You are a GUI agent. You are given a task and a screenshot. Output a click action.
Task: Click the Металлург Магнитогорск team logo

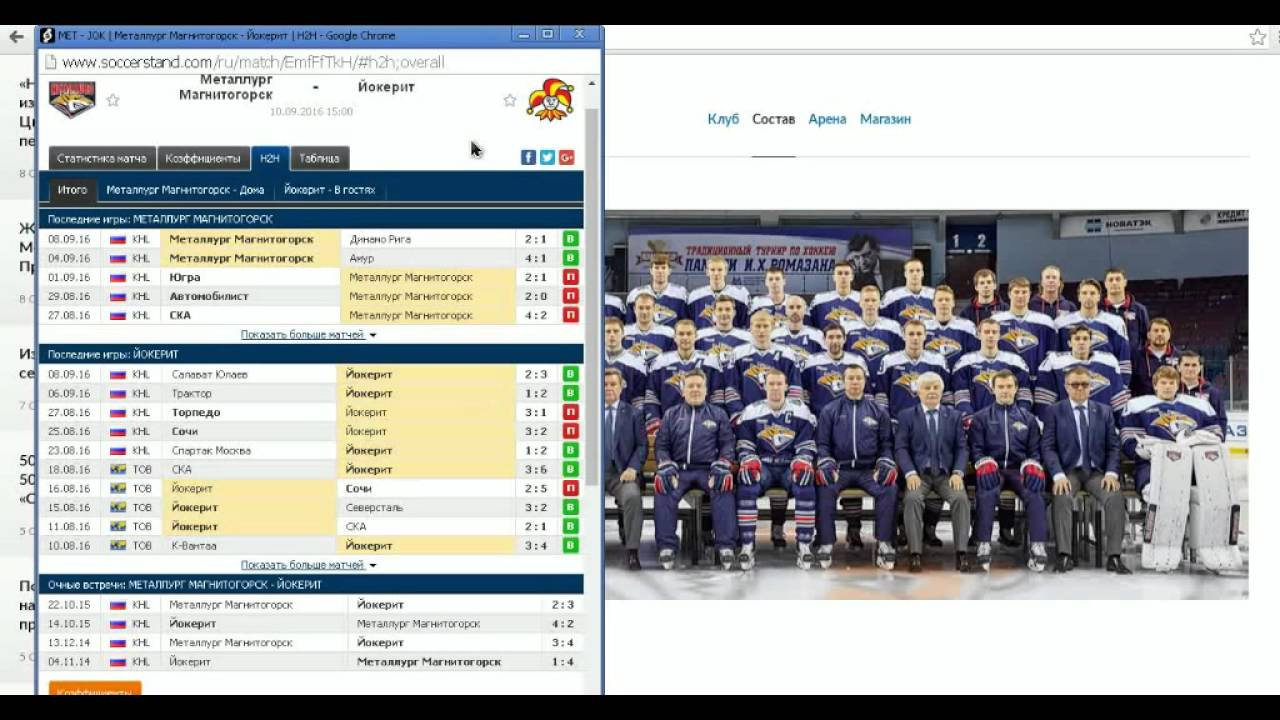click(x=72, y=99)
